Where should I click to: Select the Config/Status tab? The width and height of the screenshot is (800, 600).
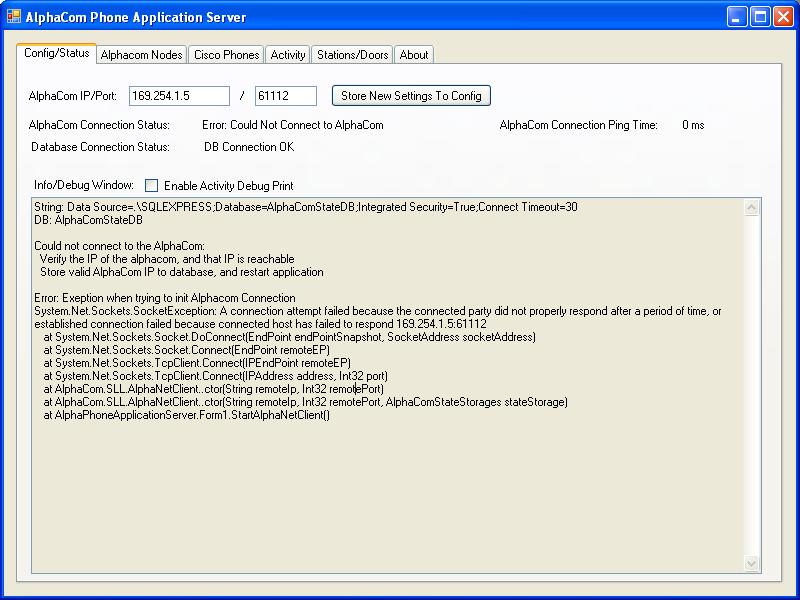56,53
